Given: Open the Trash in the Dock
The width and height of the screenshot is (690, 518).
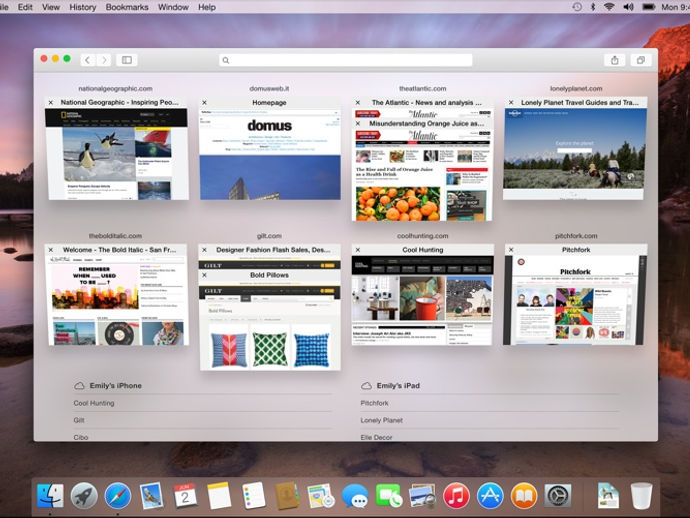Looking at the screenshot, I should [x=641, y=496].
